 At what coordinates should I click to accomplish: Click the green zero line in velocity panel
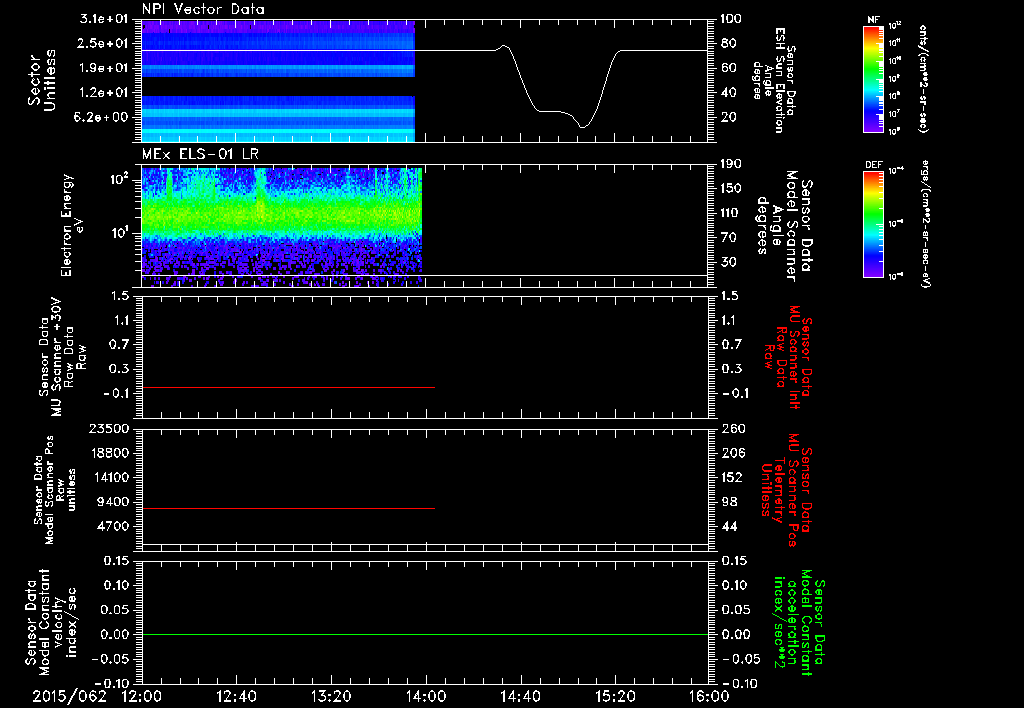[x=424, y=634]
